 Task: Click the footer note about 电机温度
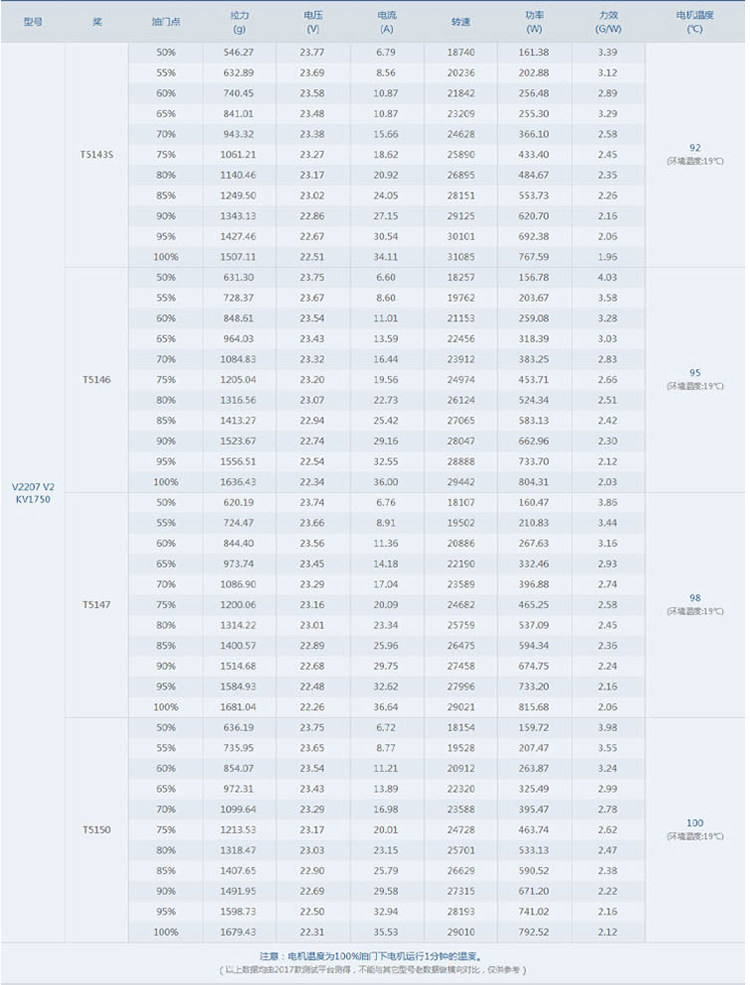point(373,956)
